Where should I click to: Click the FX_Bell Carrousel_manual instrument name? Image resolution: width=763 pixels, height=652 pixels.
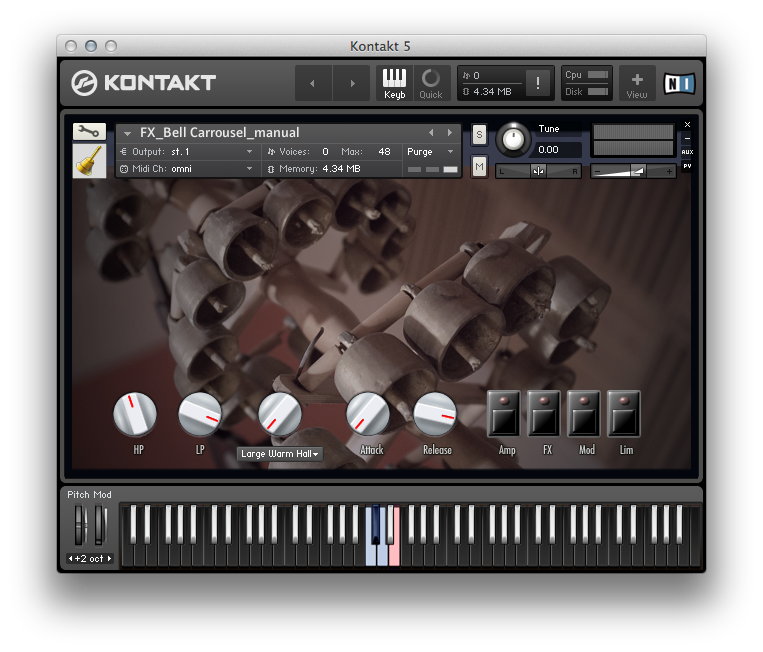coord(219,132)
